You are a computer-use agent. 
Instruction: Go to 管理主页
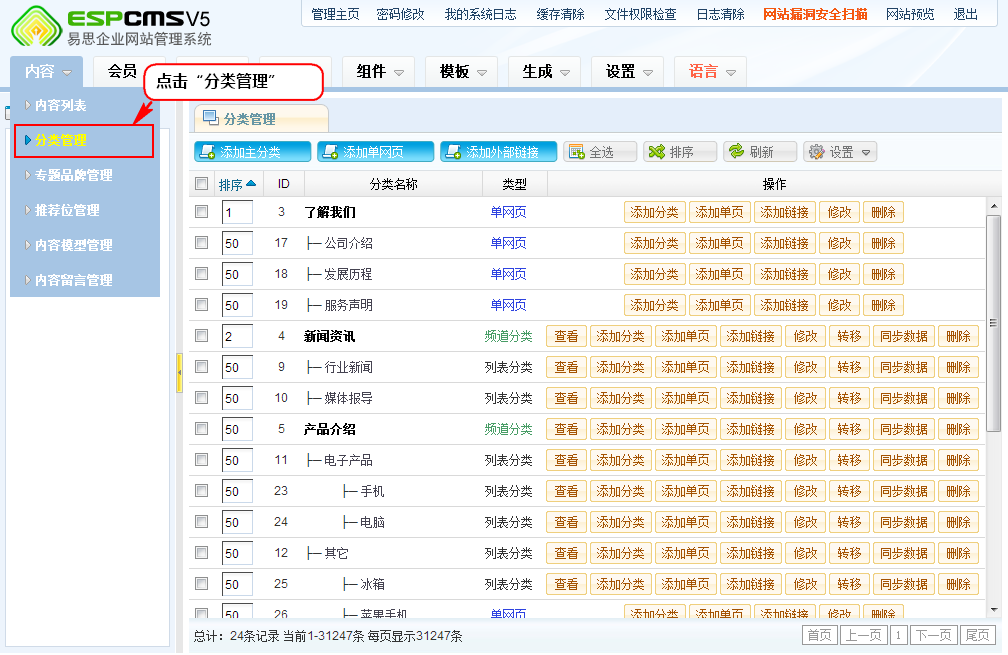[x=335, y=14]
